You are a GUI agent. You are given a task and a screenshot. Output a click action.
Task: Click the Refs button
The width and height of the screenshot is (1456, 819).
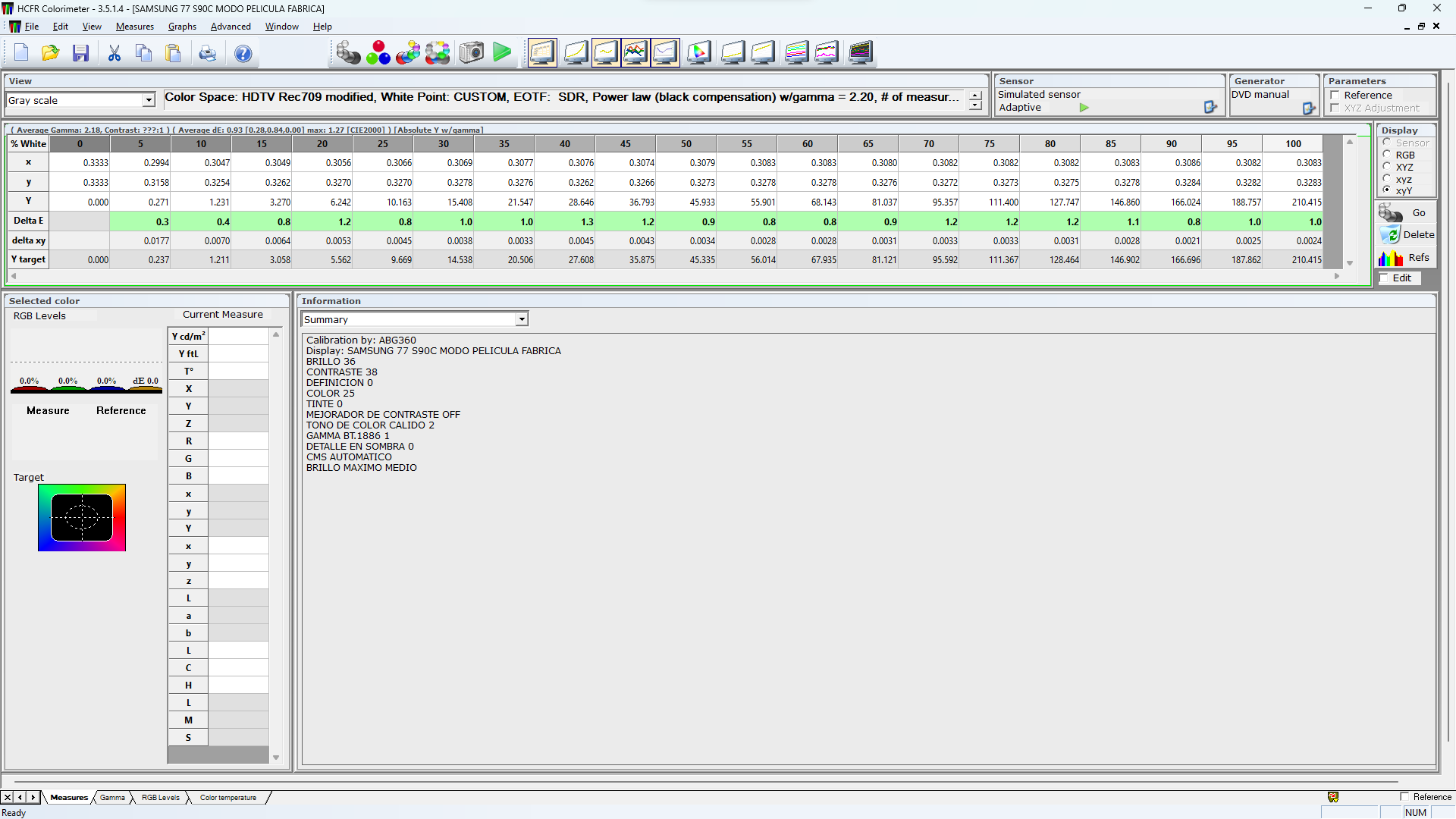(x=1405, y=258)
